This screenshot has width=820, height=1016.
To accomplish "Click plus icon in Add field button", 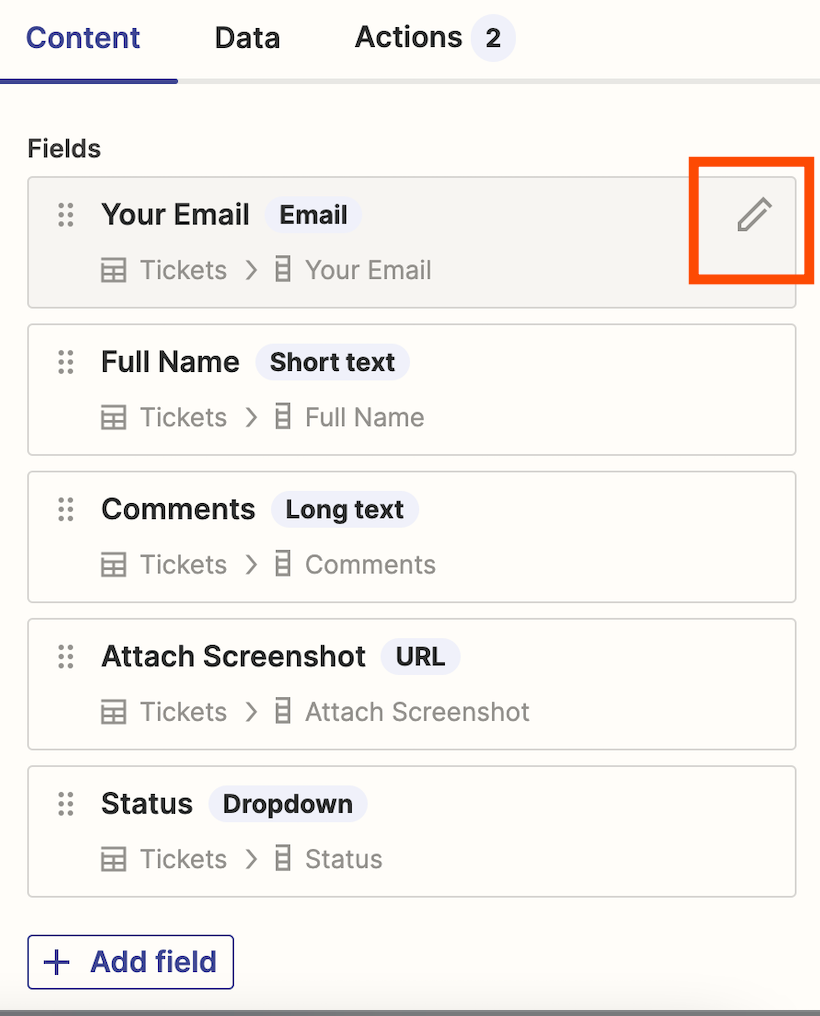I will pos(58,962).
